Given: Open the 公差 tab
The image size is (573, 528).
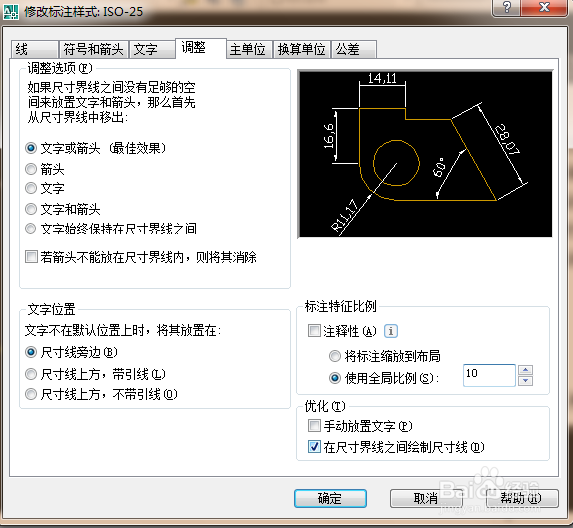Looking at the screenshot, I should pos(354,50).
